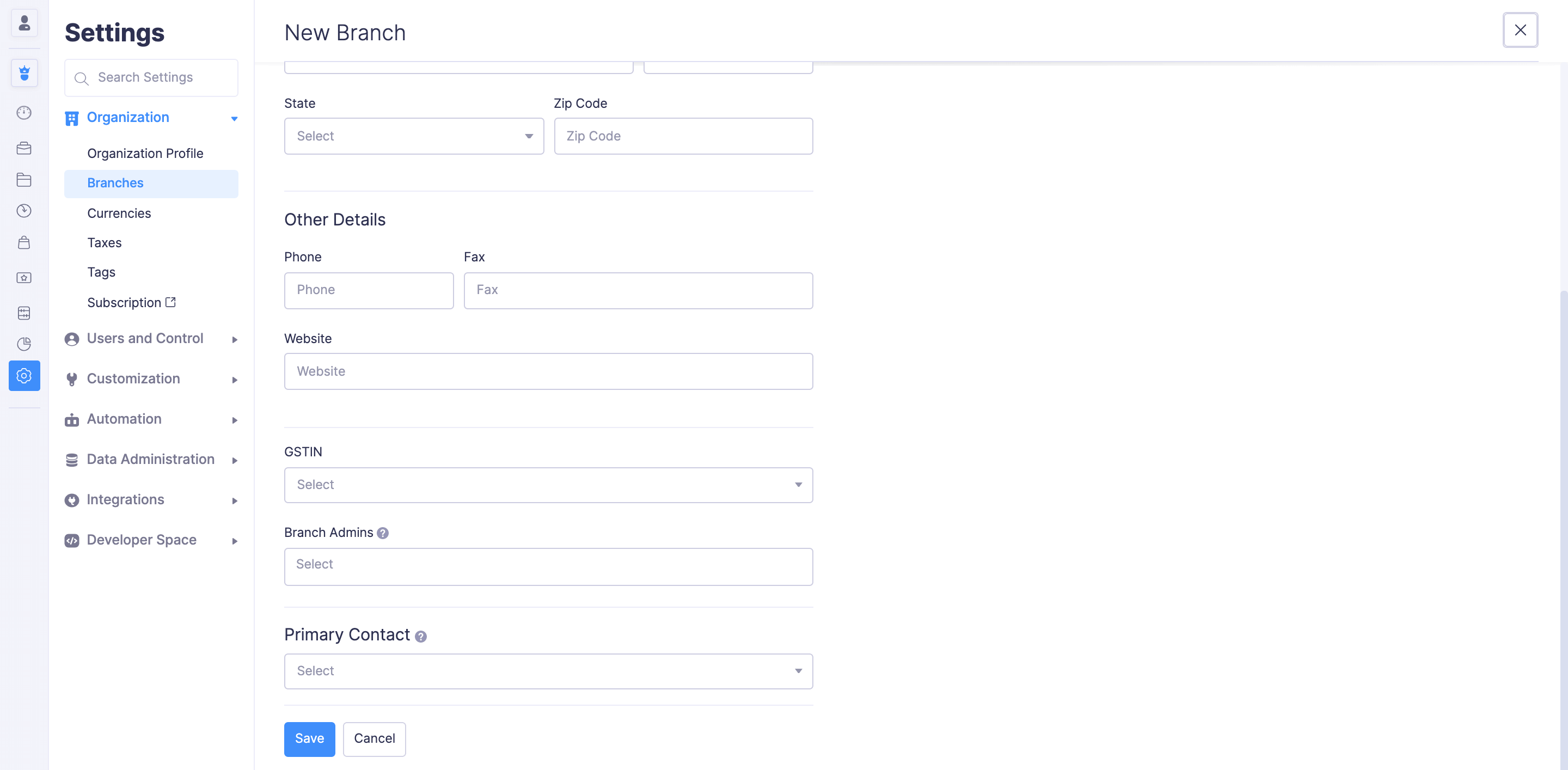Collapse the Organization section in Settings
The height and width of the screenshot is (770, 1568).
tap(234, 118)
